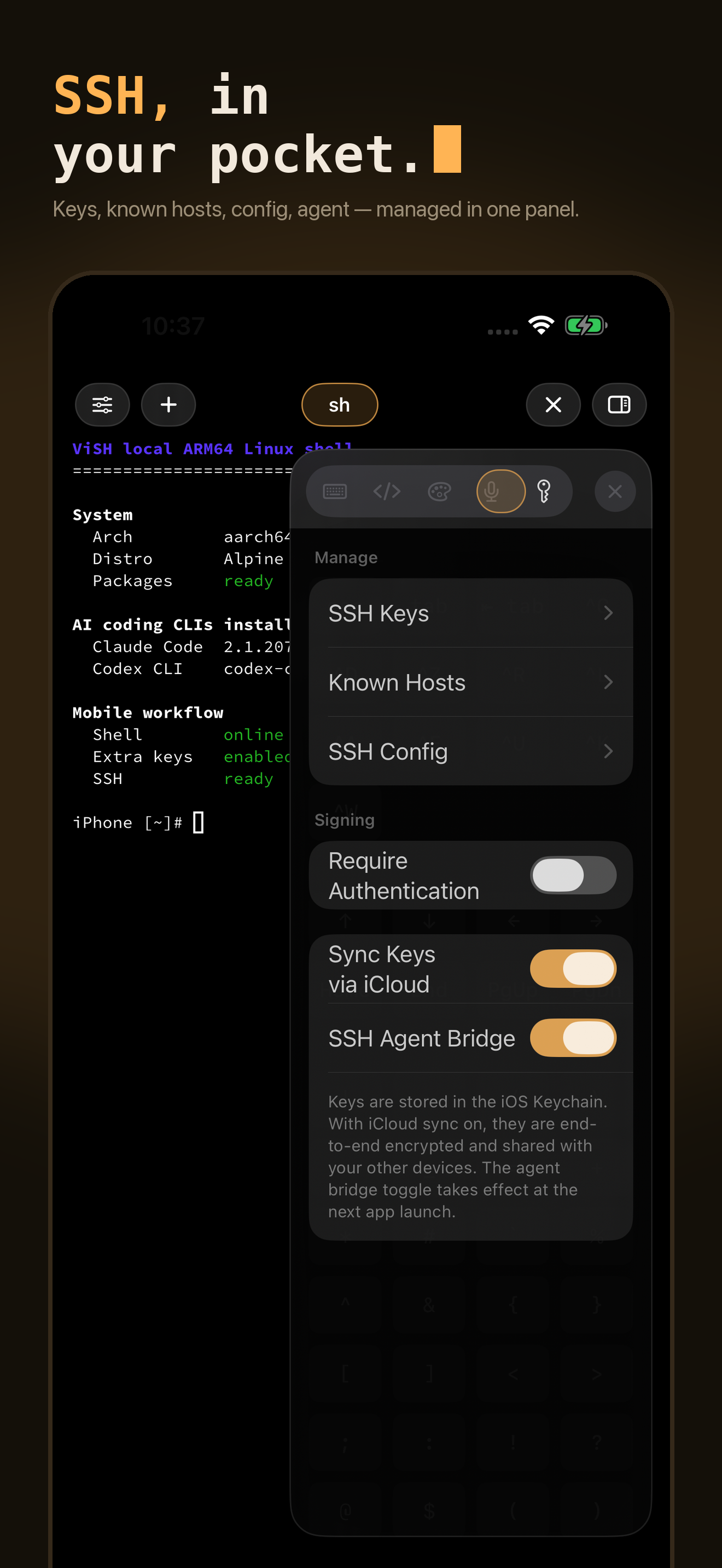This screenshot has width=722, height=1568.
Task: Tap the iOS Keychain description note
Action: pos(468,1156)
